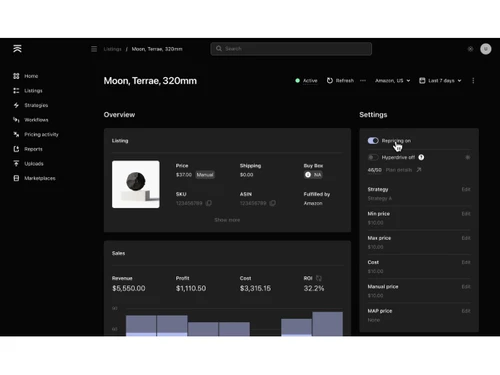Edit the MAP price setting
This screenshot has width=500, height=375.
click(466, 311)
